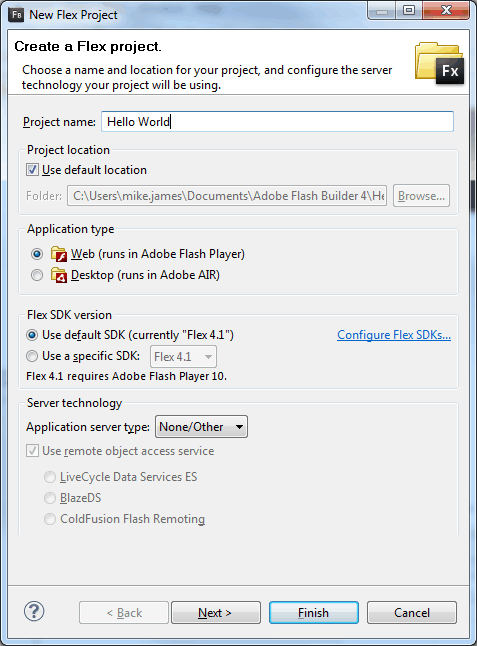Click the Finish button
Viewport: 477px width, 646px height.
click(x=313, y=613)
